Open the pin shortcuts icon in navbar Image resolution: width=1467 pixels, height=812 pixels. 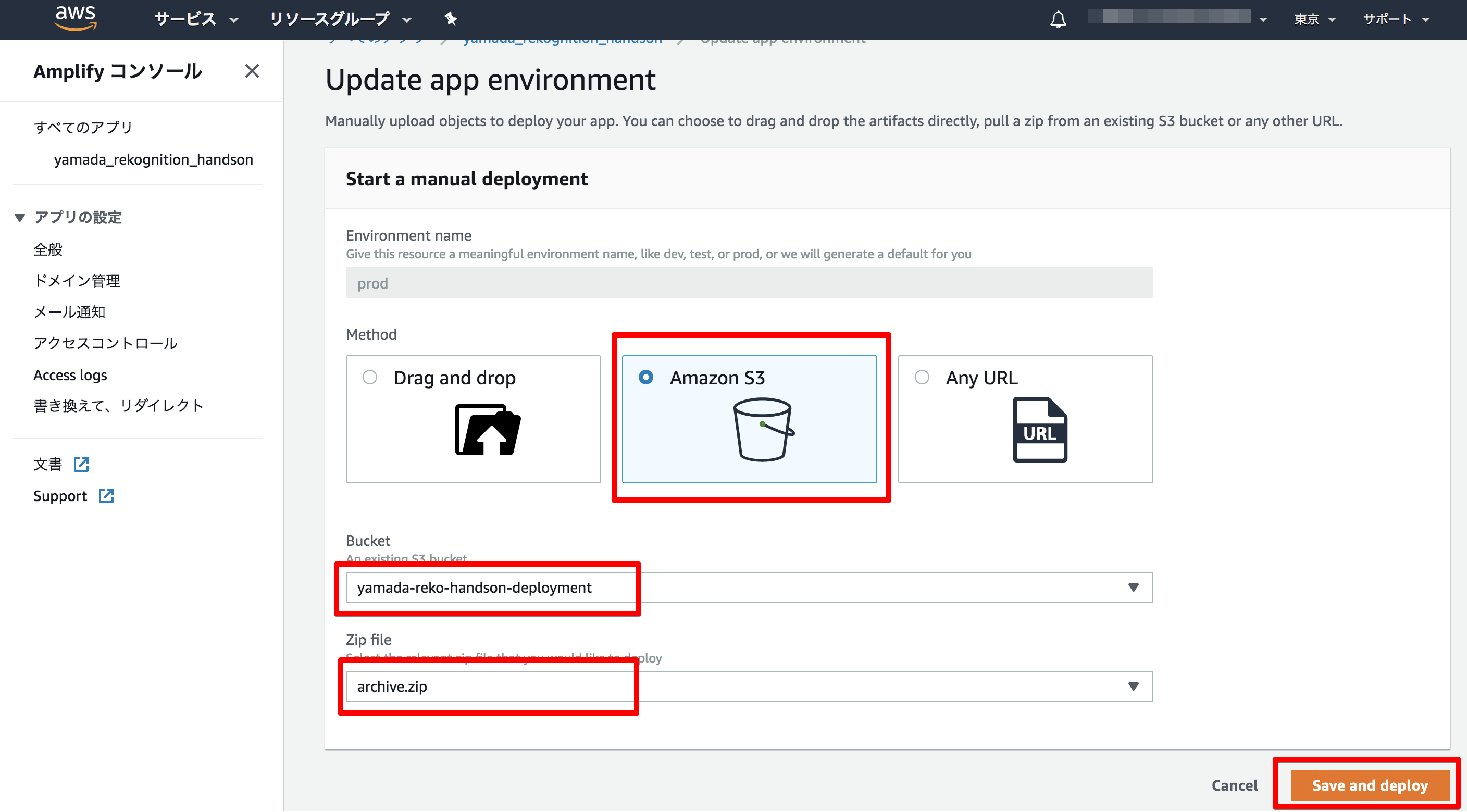pyautogui.click(x=451, y=19)
